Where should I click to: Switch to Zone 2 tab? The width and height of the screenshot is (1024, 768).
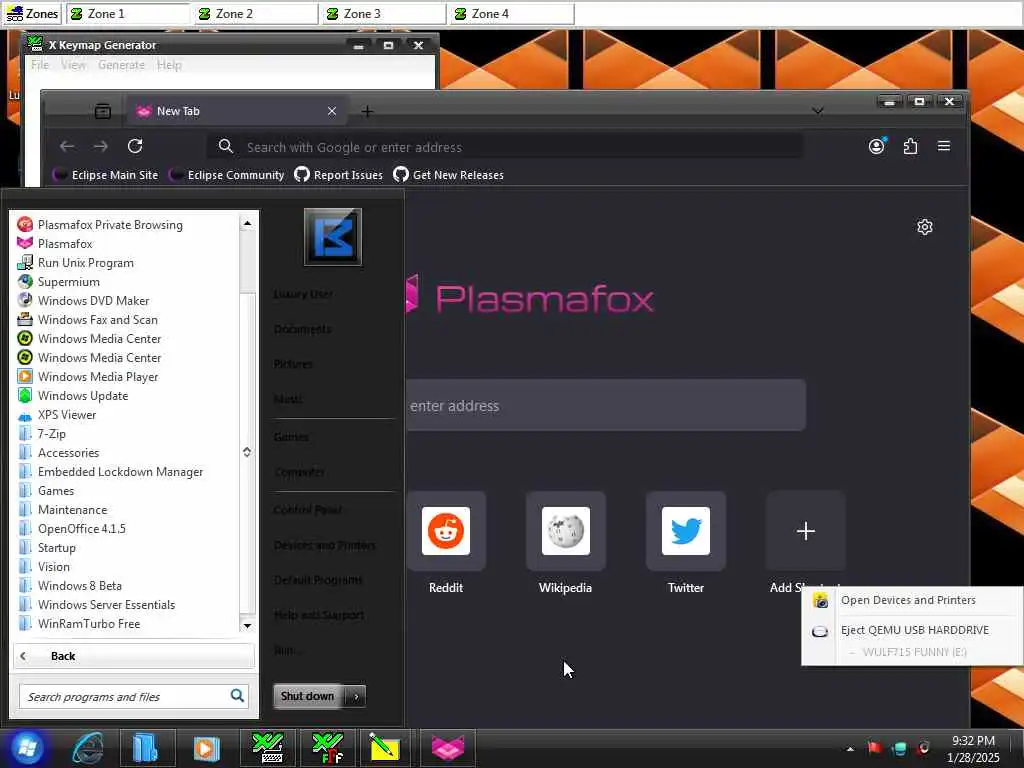pyautogui.click(x=256, y=14)
